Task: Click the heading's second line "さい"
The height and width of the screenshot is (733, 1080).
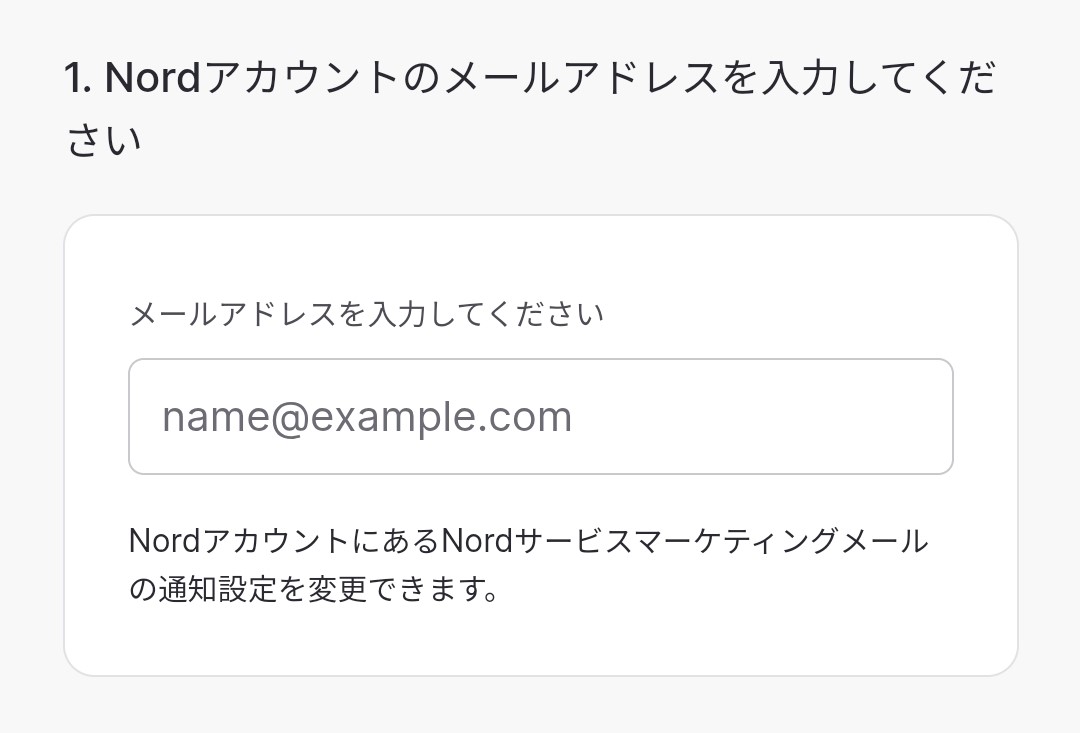Action: point(104,141)
